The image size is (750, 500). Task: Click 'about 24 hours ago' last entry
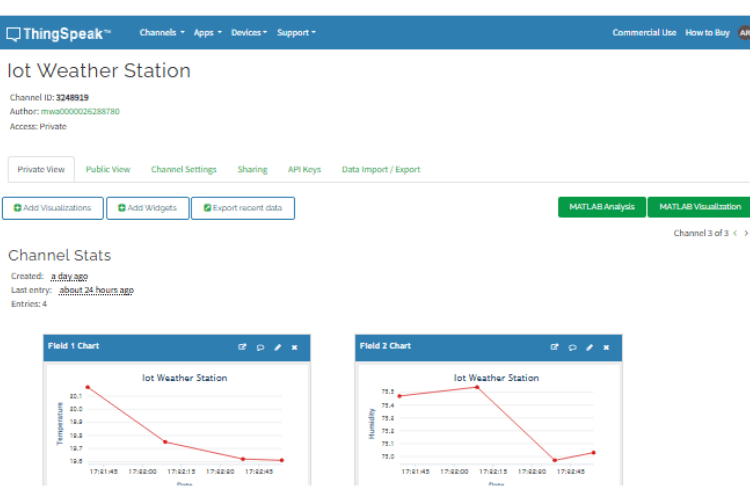pyautogui.click(x=96, y=290)
